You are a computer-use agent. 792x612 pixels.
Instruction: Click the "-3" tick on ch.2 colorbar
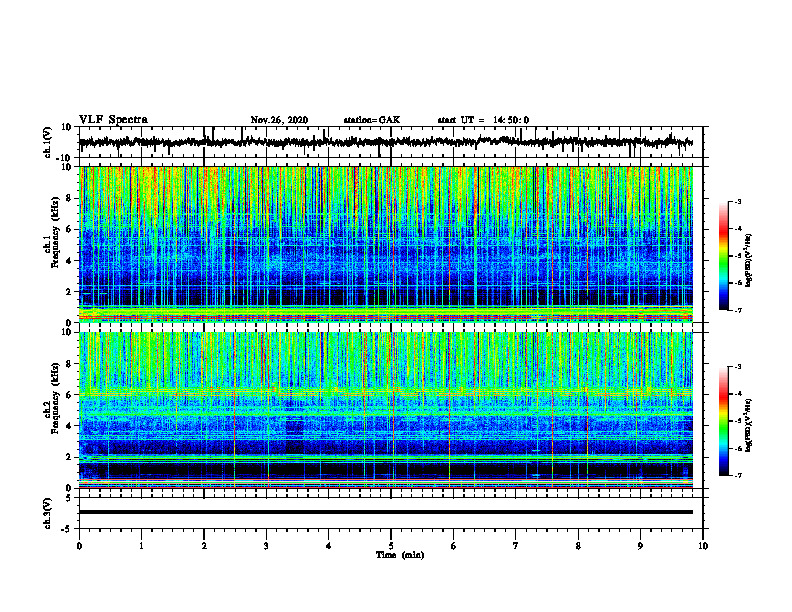click(737, 367)
